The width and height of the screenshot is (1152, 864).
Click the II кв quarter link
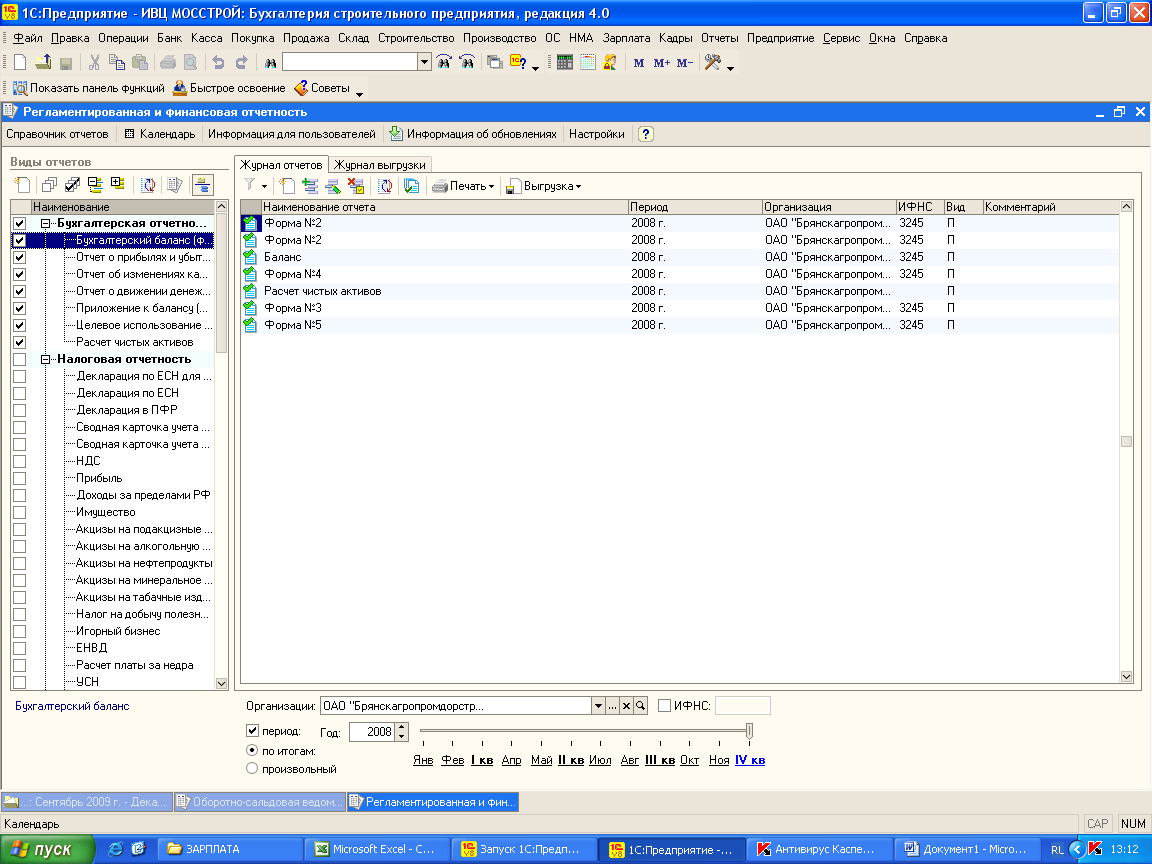point(571,760)
